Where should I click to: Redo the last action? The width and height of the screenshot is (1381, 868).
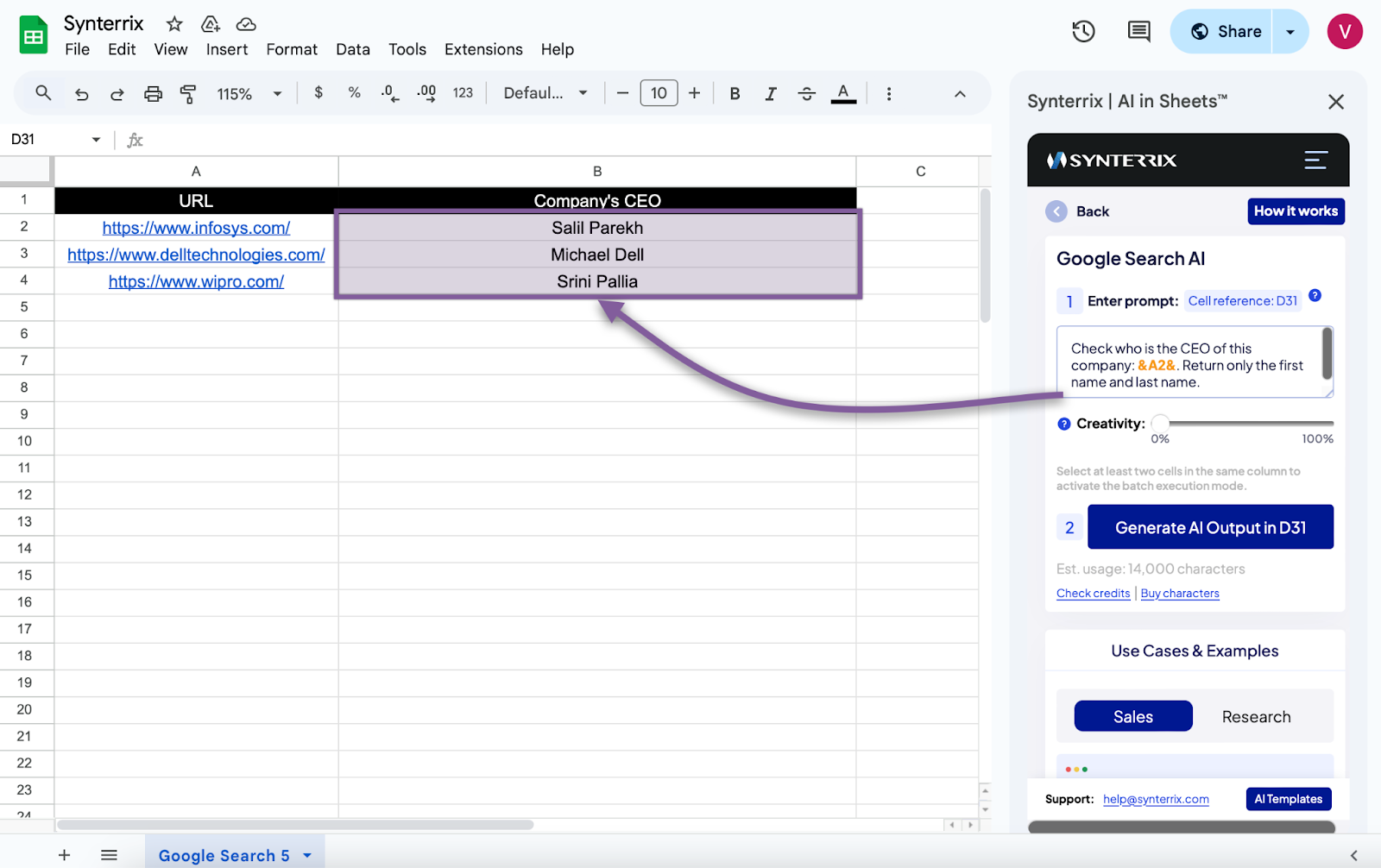pos(117,94)
